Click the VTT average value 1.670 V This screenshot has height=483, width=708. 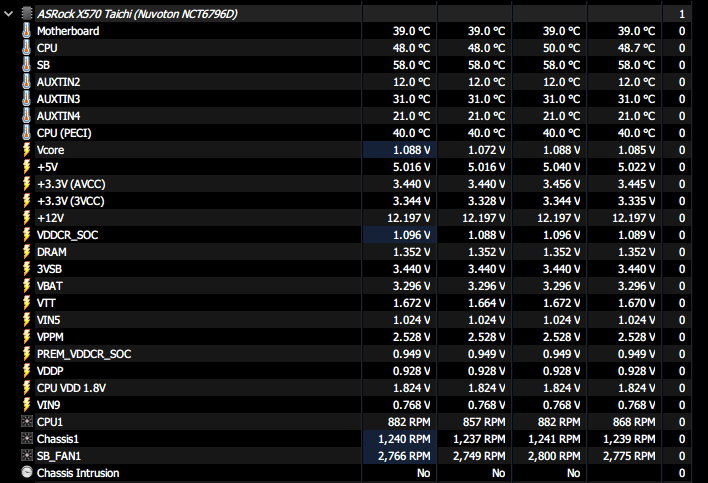(636, 303)
